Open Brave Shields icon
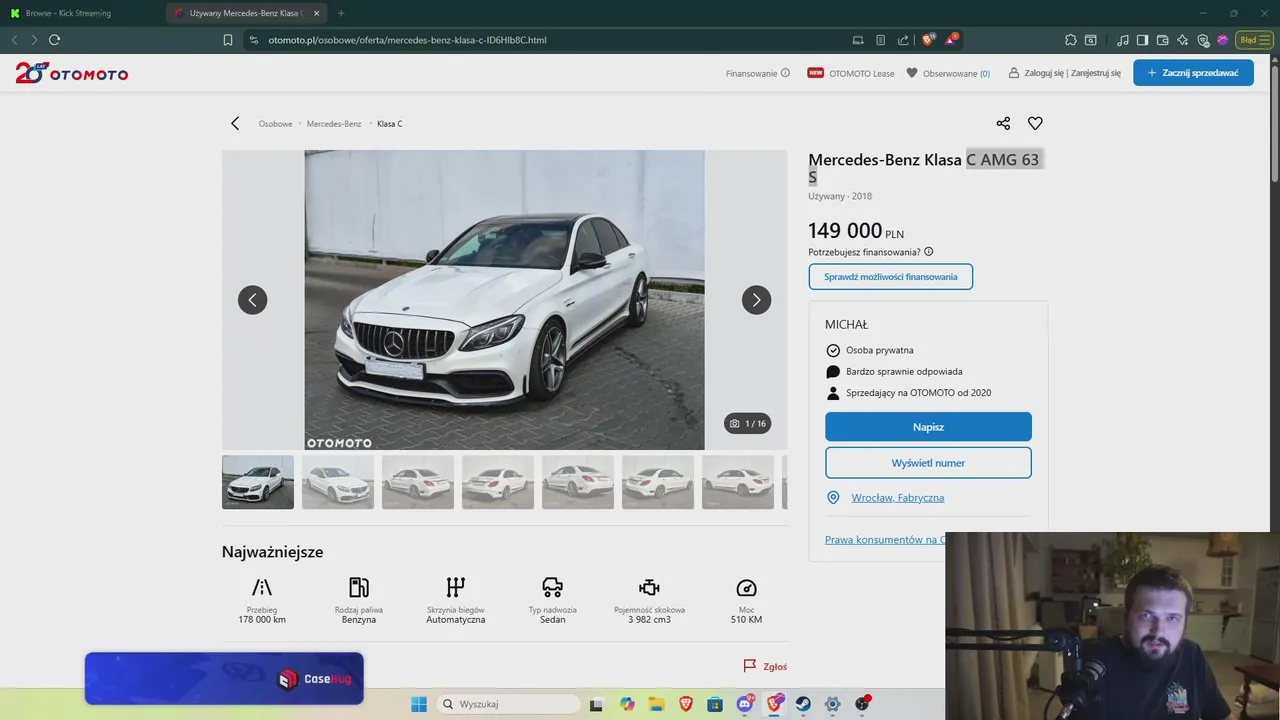Screen dimensions: 1280x720 [x=928, y=40]
